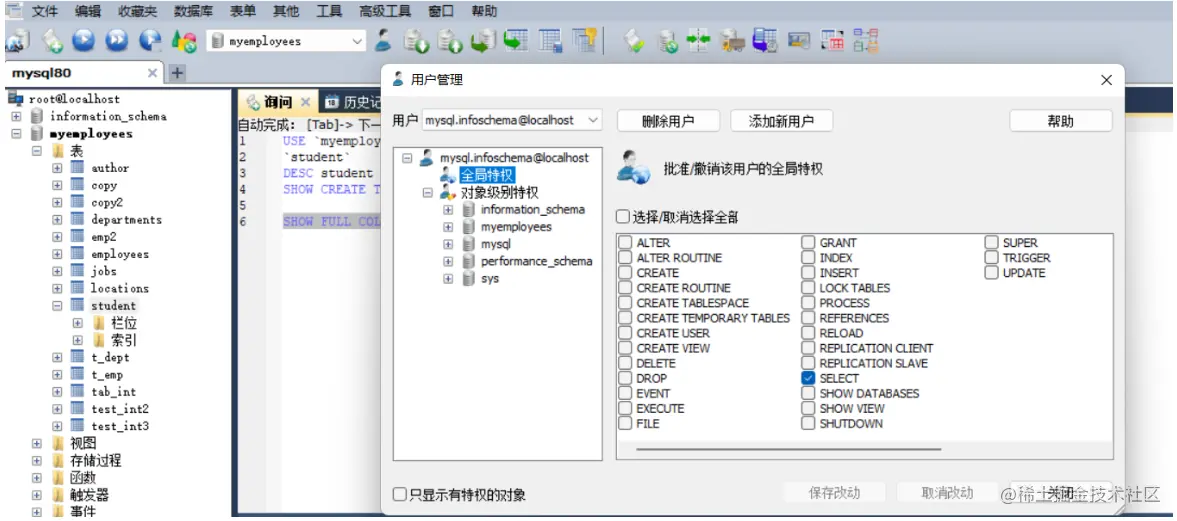
Task: Add a new connection tab with the plus
Action: click(x=177, y=73)
